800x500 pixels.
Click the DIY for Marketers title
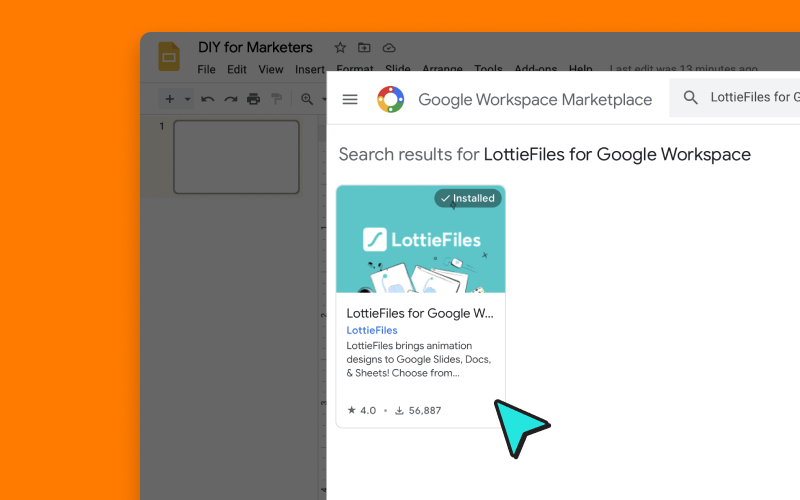(x=255, y=47)
